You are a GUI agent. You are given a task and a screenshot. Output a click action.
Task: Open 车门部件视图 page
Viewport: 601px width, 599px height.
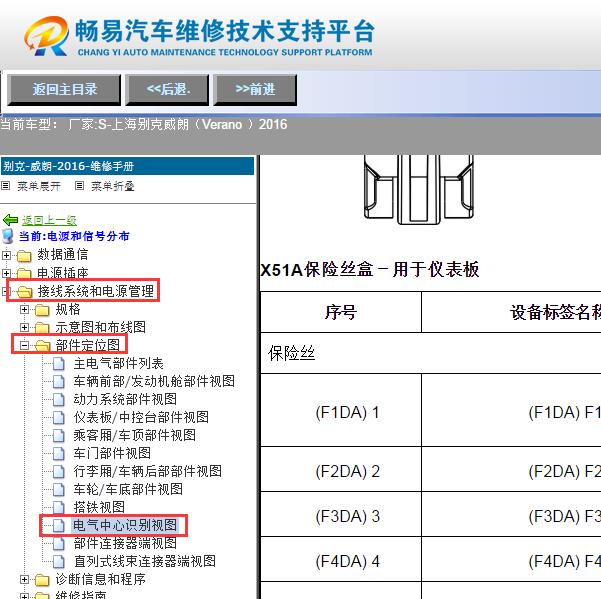tap(112, 453)
